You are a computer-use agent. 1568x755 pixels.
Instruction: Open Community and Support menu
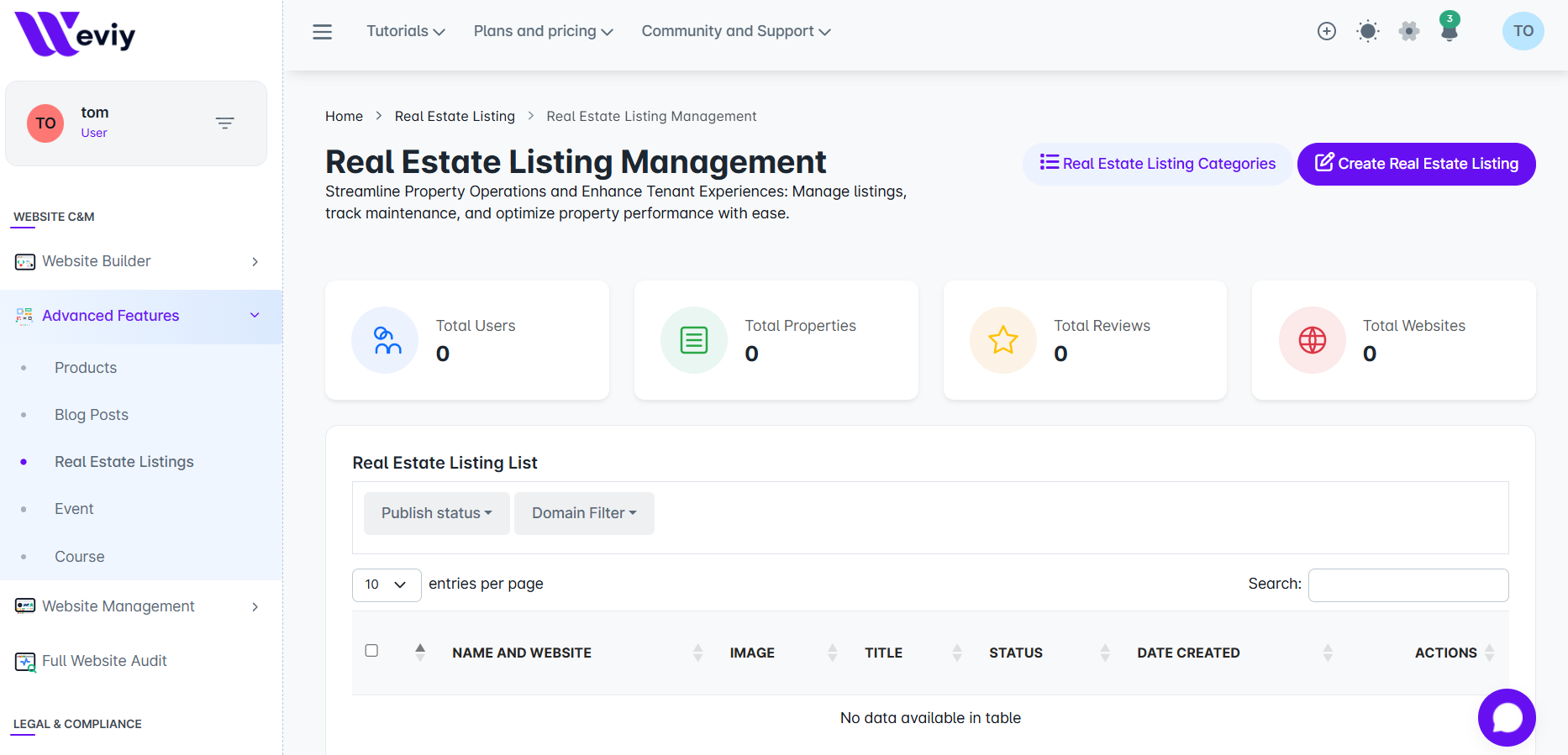click(735, 31)
